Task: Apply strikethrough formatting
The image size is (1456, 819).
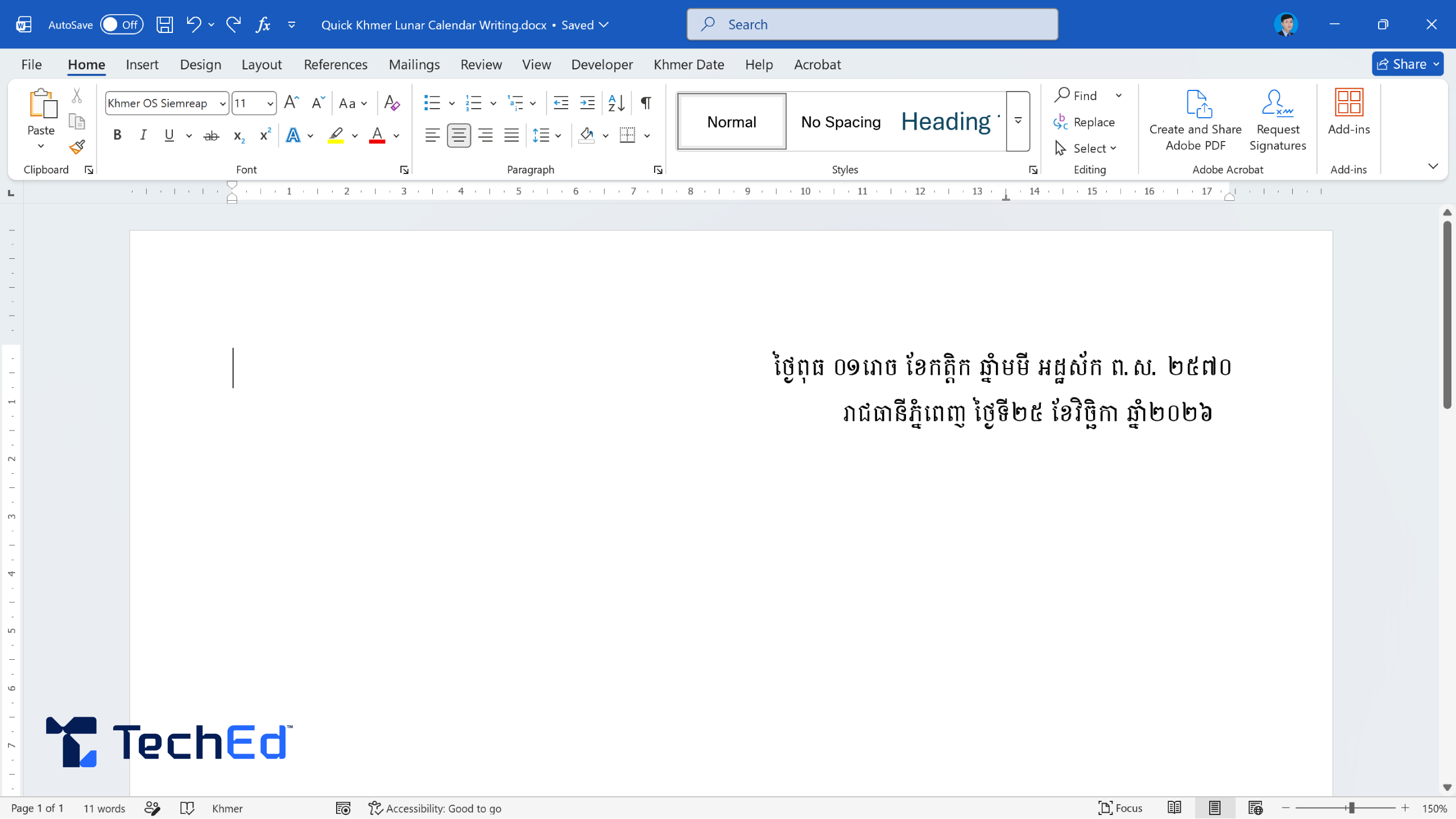Action: click(x=211, y=135)
